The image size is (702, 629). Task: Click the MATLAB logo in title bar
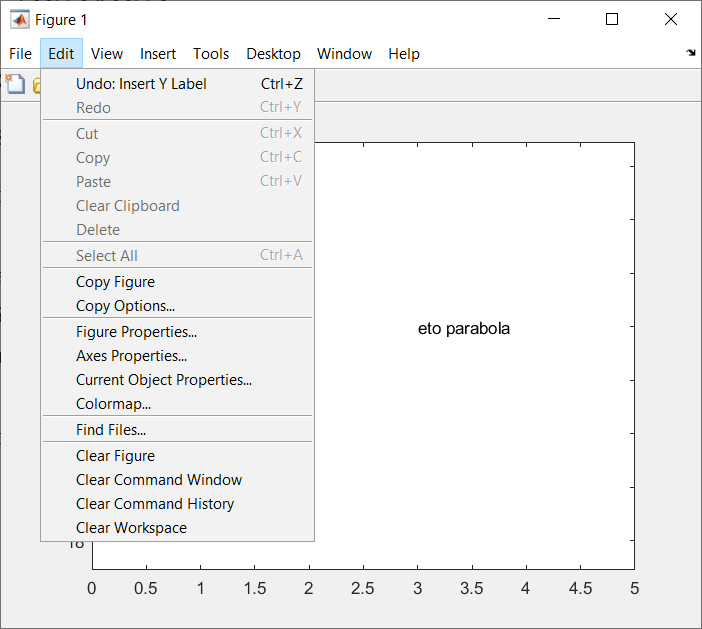20,20
